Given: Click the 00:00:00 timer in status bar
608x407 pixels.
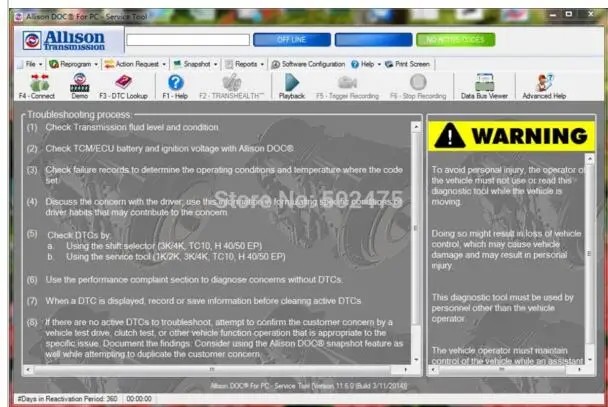Looking at the screenshot, I should click(139, 398).
